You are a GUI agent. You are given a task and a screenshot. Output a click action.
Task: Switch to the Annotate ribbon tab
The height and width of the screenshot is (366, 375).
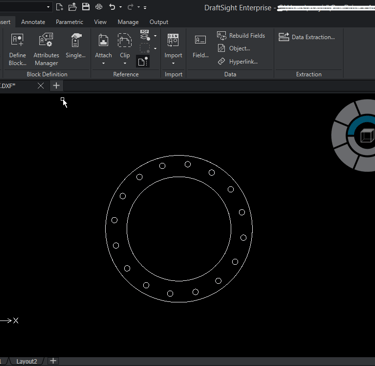(33, 22)
